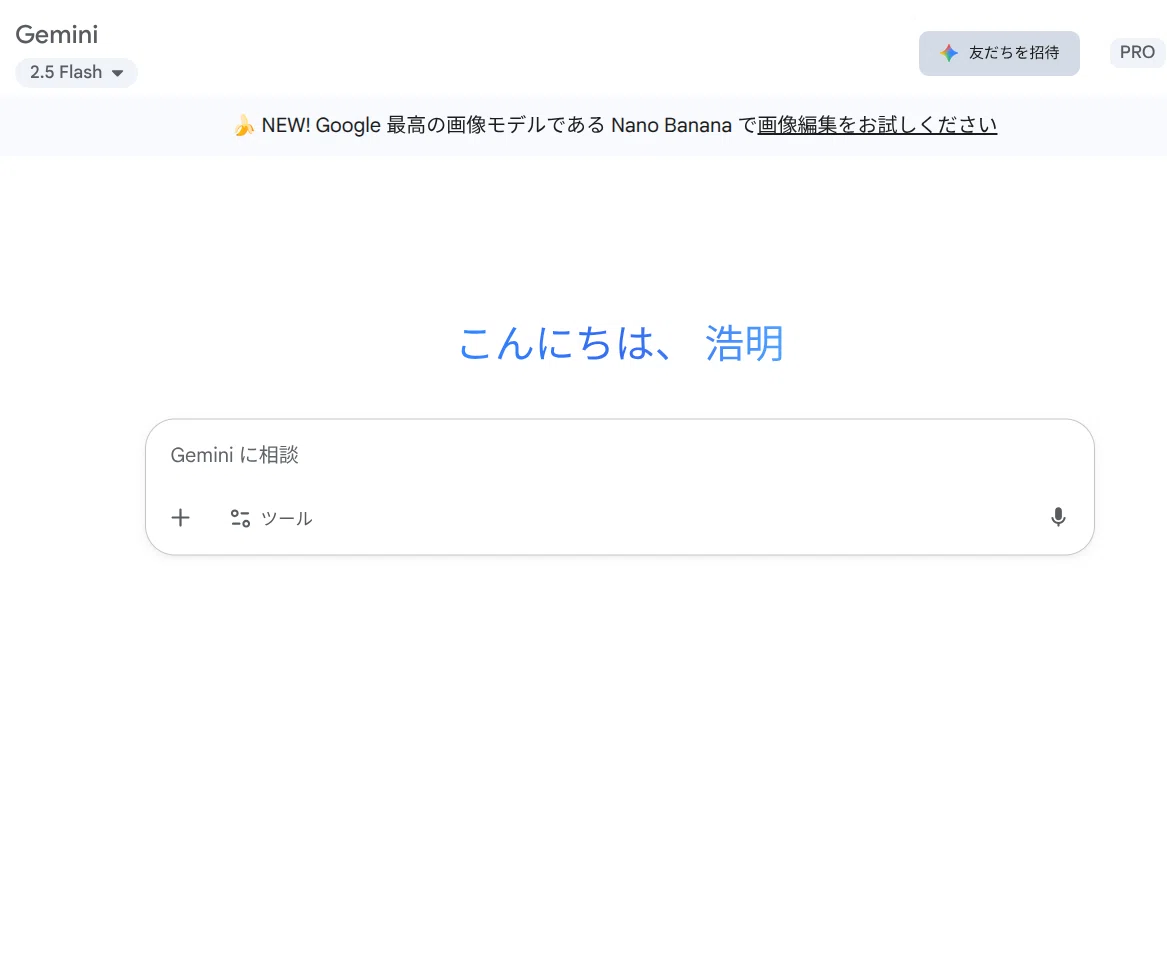1167x958 pixels.
Task: Click the 友だちを招待 invite button
Action: [999, 53]
